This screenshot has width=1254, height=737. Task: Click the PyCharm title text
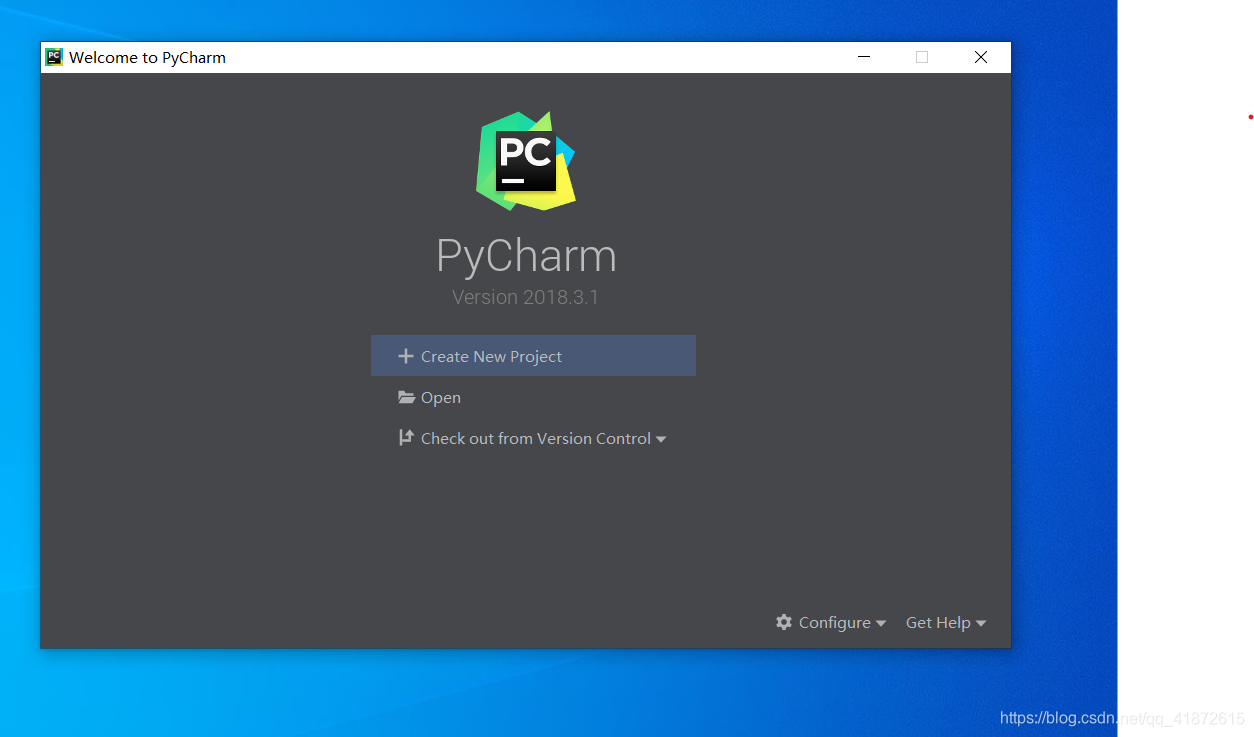tap(526, 256)
